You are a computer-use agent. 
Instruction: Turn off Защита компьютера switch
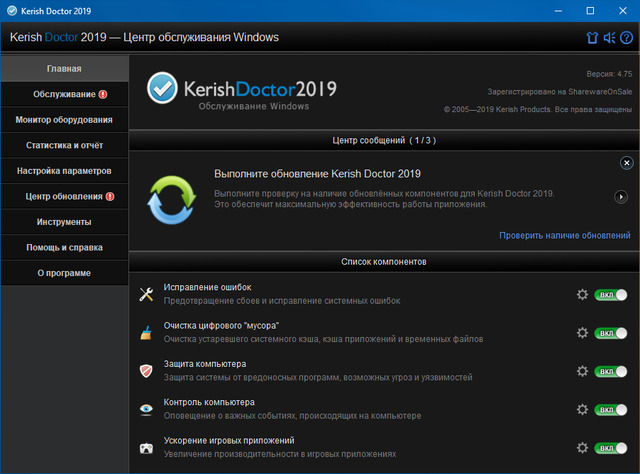[x=610, y=370]
